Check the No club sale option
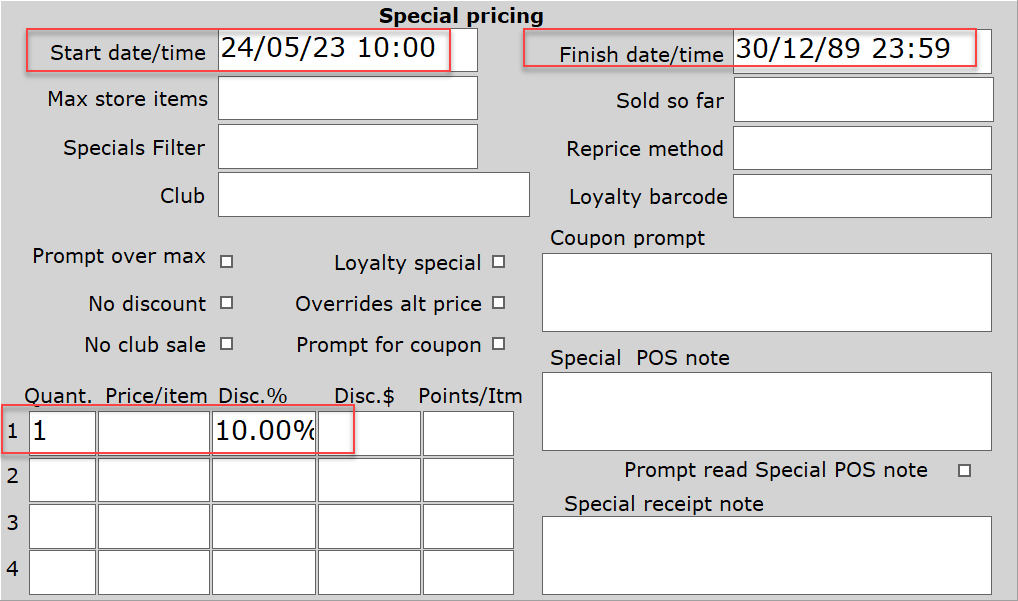Image resolution: width=1018 pixels, height=601 pixels. coord(226,344)
